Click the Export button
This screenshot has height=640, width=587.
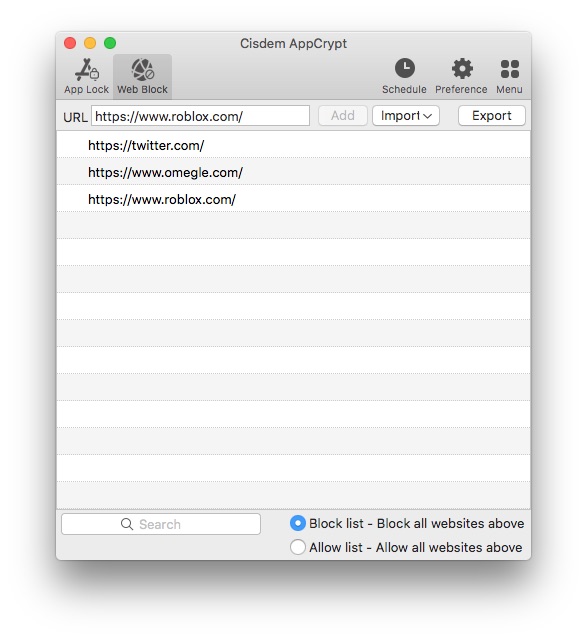tap(491, 116)
